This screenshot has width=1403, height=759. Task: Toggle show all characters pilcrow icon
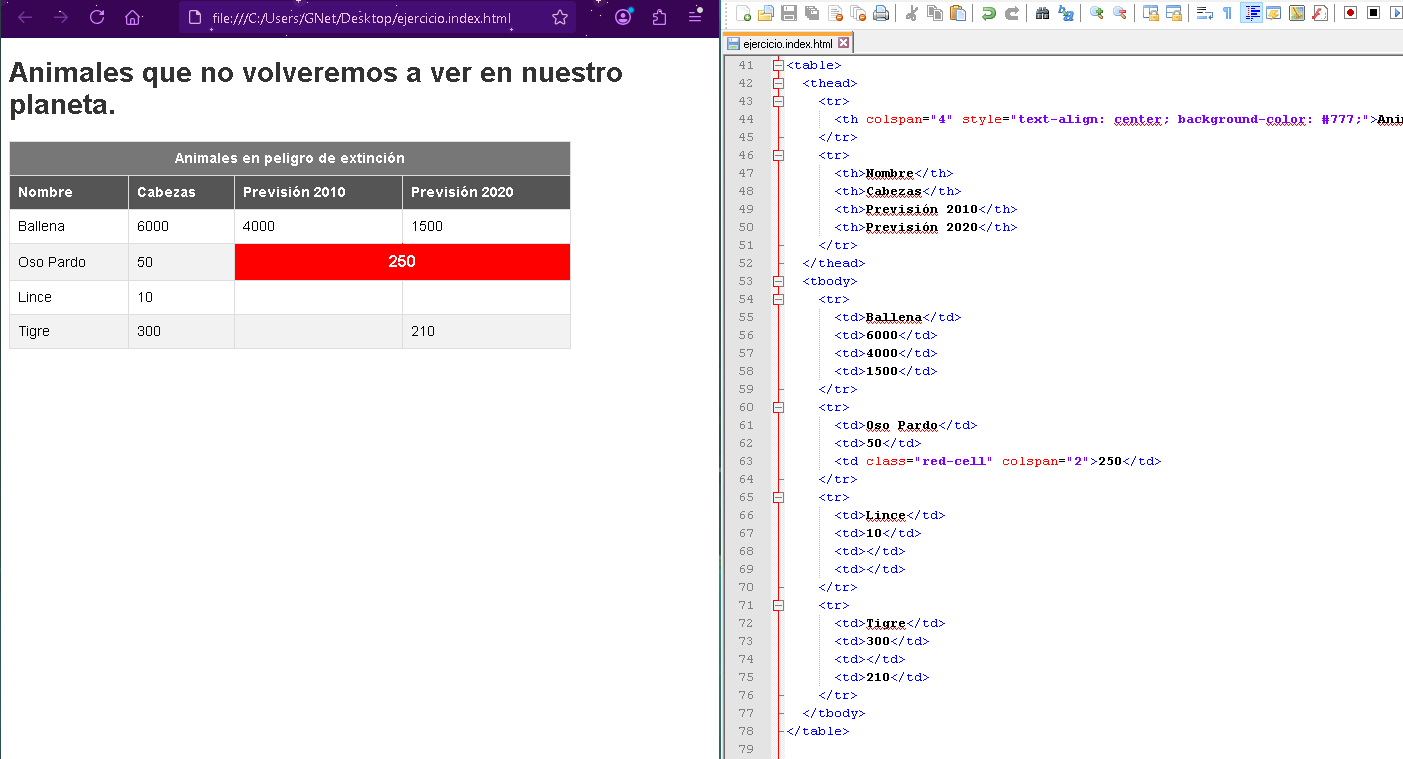[1227, 13]
